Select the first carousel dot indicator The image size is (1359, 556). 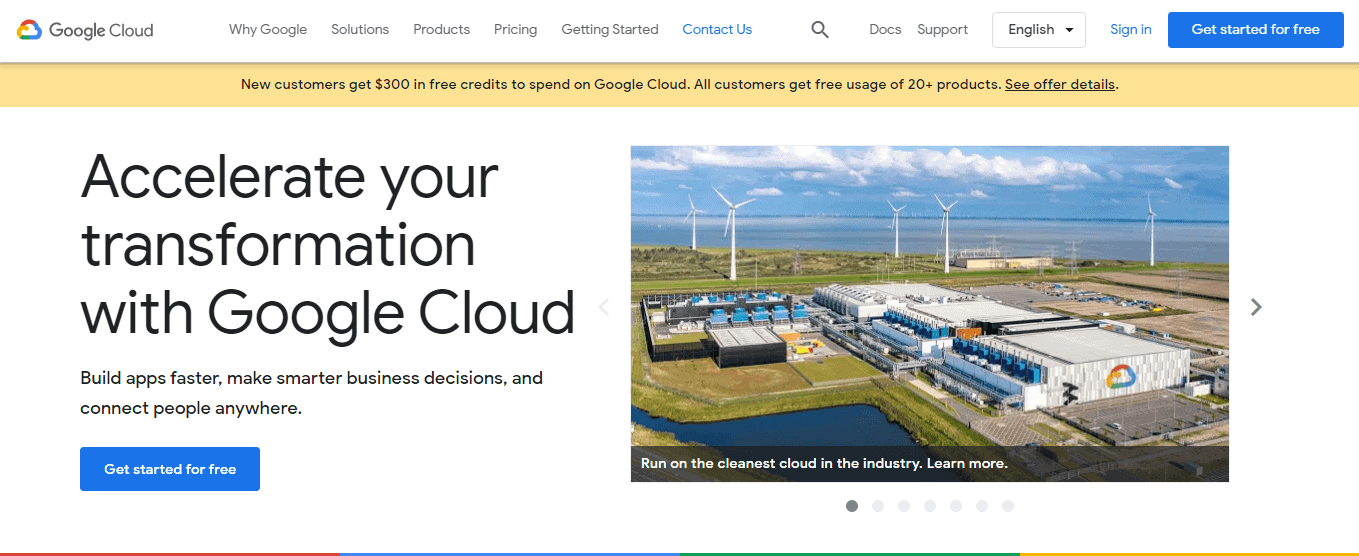click(852, 506)
